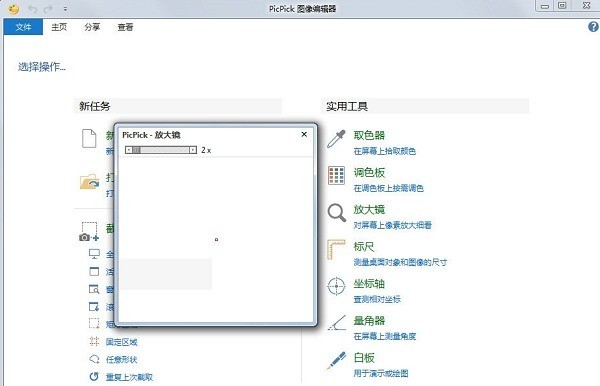Select the full screen monitor capture icon
The width and height of the screenshot is (600, 386).
pyautogui.click(x=94, y=254)
